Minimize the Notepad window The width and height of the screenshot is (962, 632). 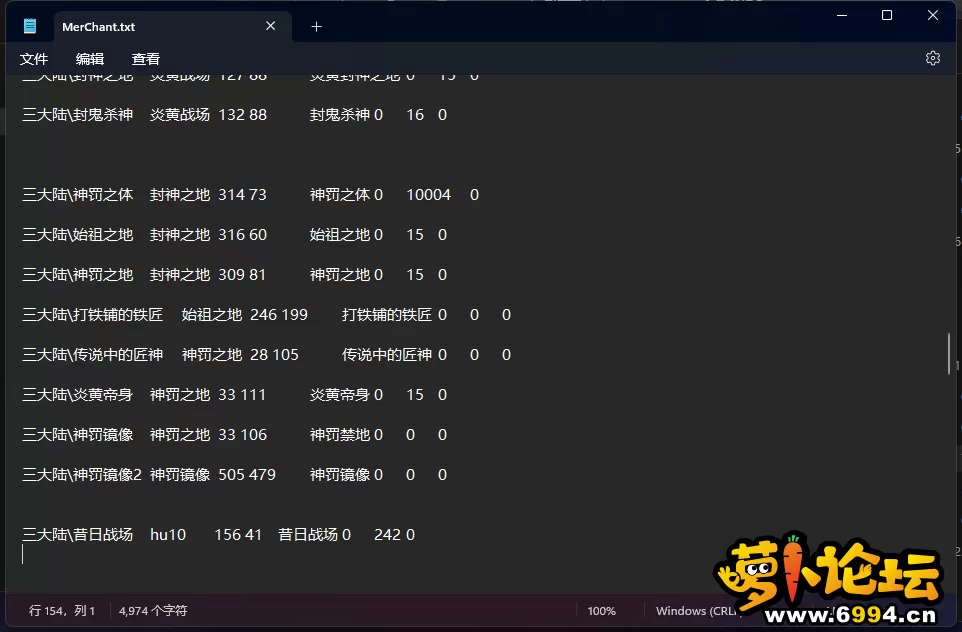point(842,15)
